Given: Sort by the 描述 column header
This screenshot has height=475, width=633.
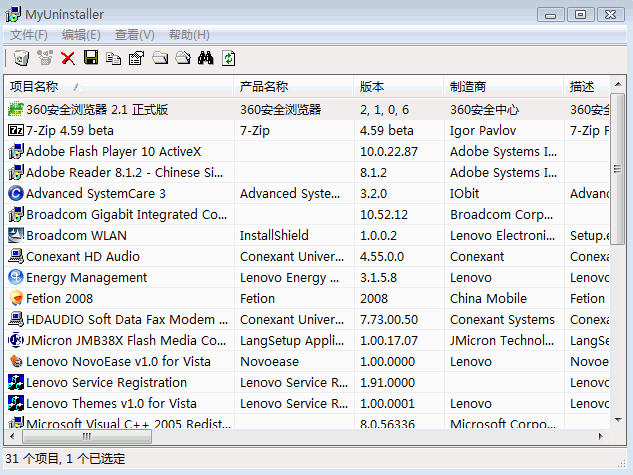Looking at the screenshot, I should point(587,86).
